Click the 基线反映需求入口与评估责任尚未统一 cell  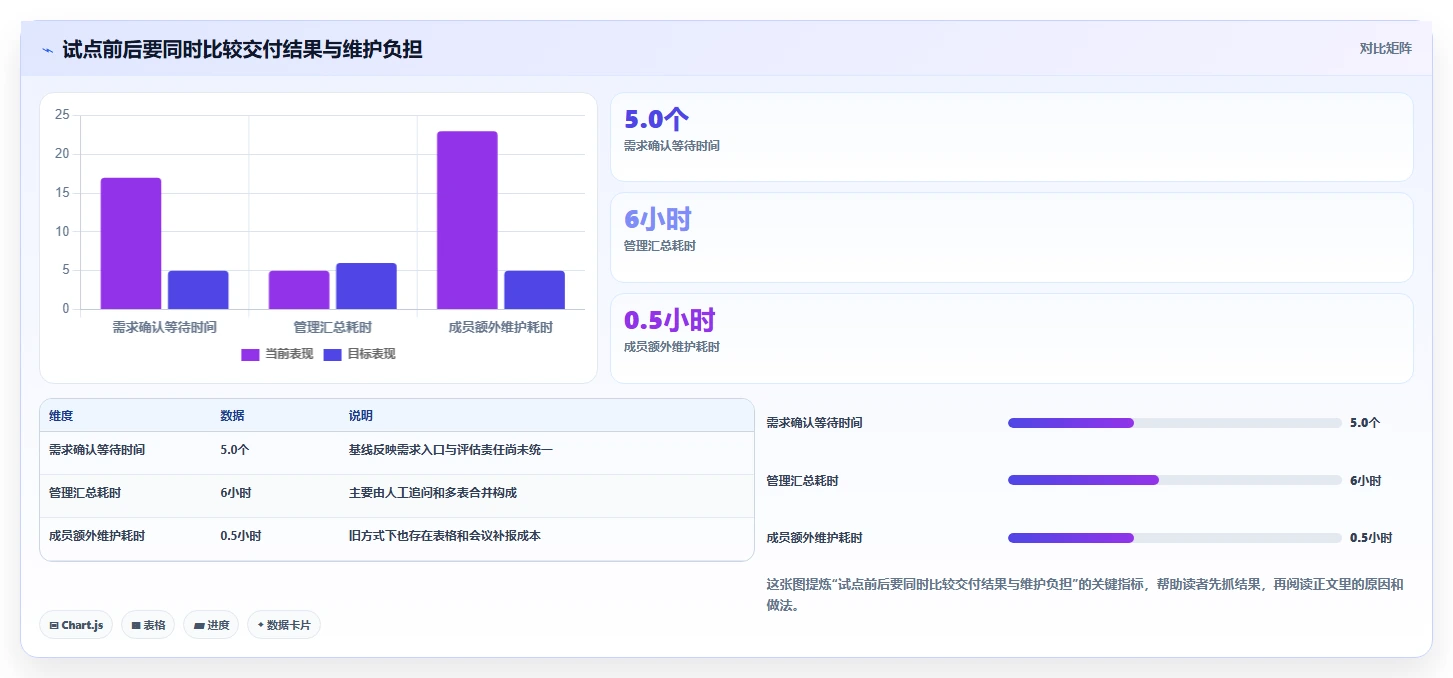coord(450,450)
